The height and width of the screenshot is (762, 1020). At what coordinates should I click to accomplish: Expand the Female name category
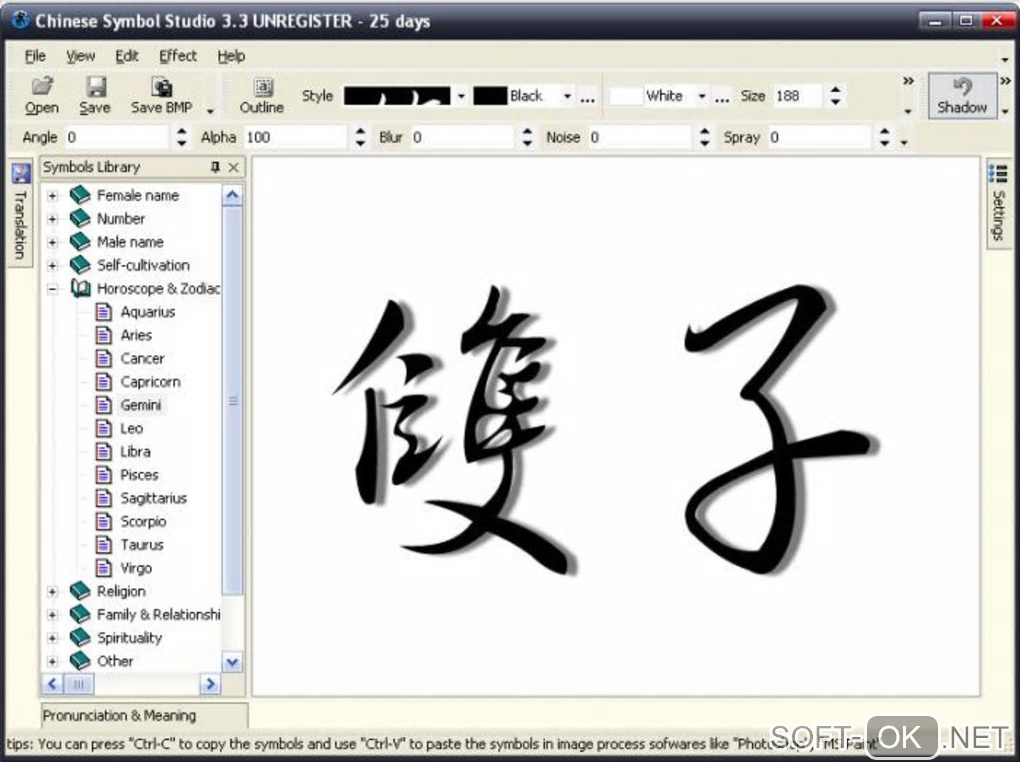(x=53, y=195)
